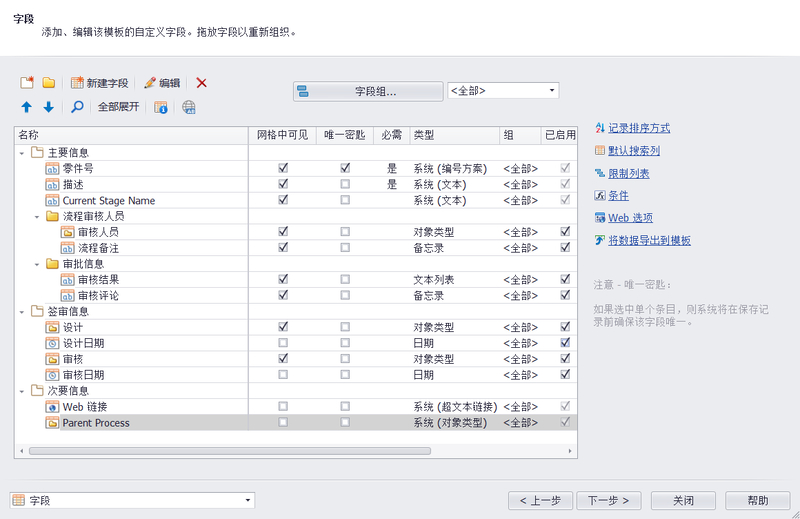800x519 pixels.
Task: Click the magnifier search icon
Action: [x=77, y=107]
